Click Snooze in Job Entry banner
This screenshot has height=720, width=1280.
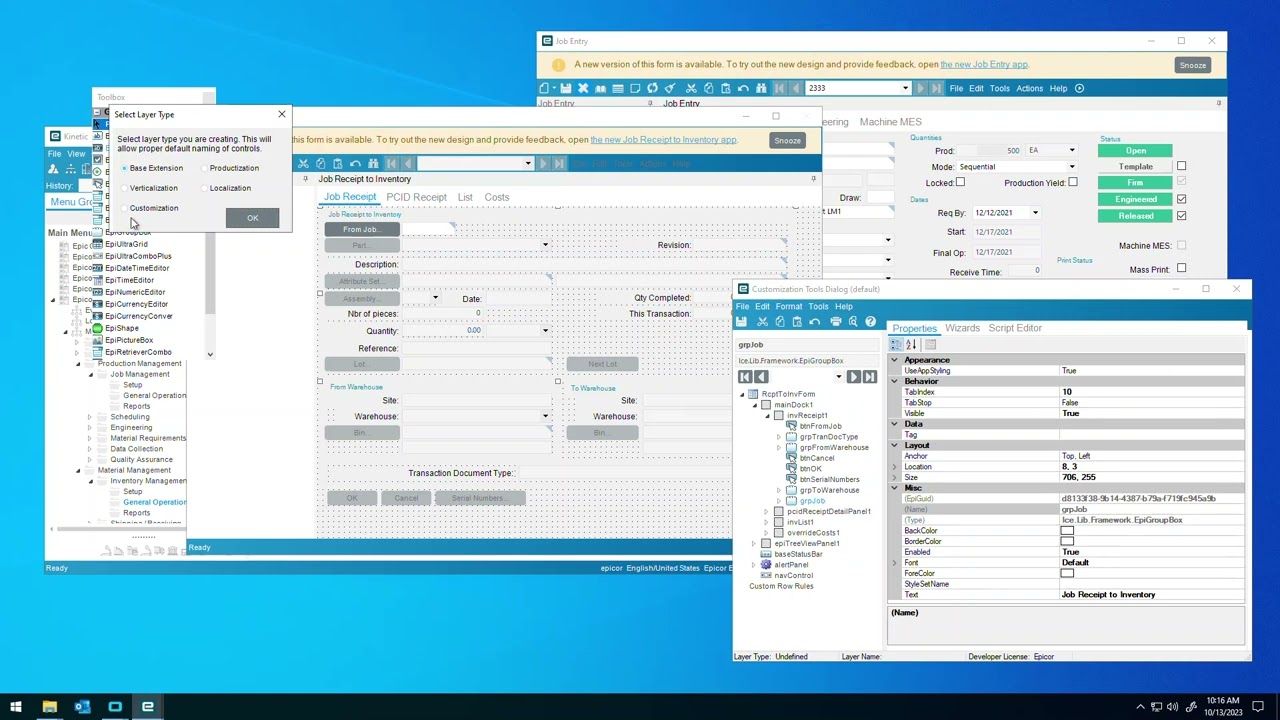1192,65
